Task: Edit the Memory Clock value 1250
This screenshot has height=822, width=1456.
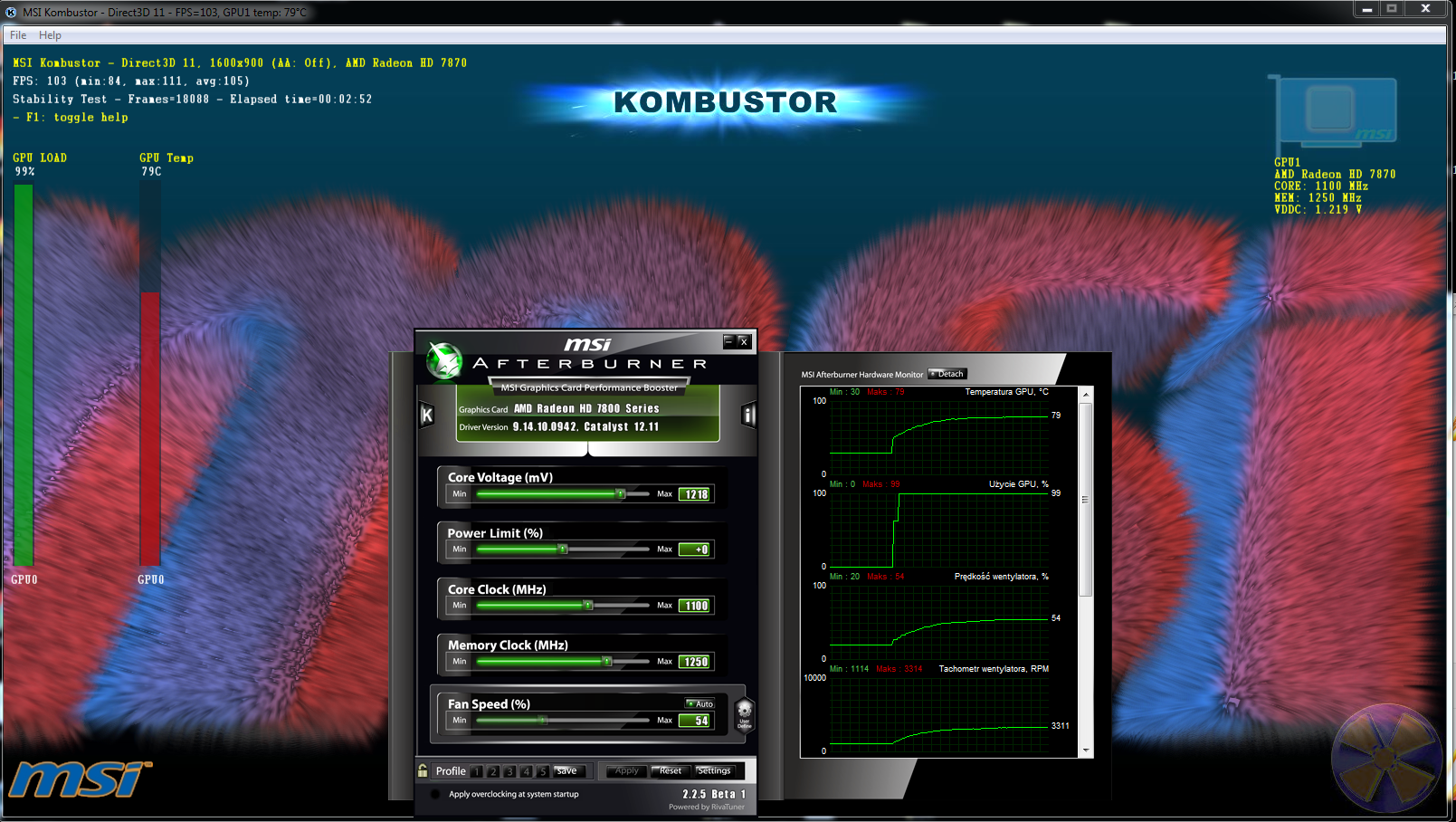Action: (696, 662)
